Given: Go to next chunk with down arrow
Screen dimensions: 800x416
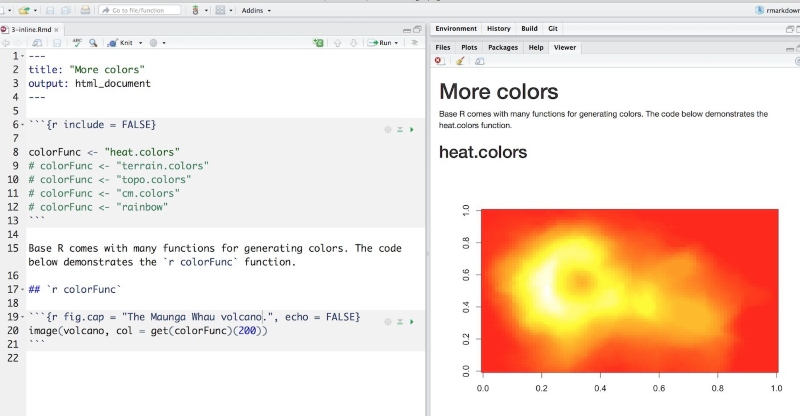Looking at the screenshot, I should pos(353,43).
